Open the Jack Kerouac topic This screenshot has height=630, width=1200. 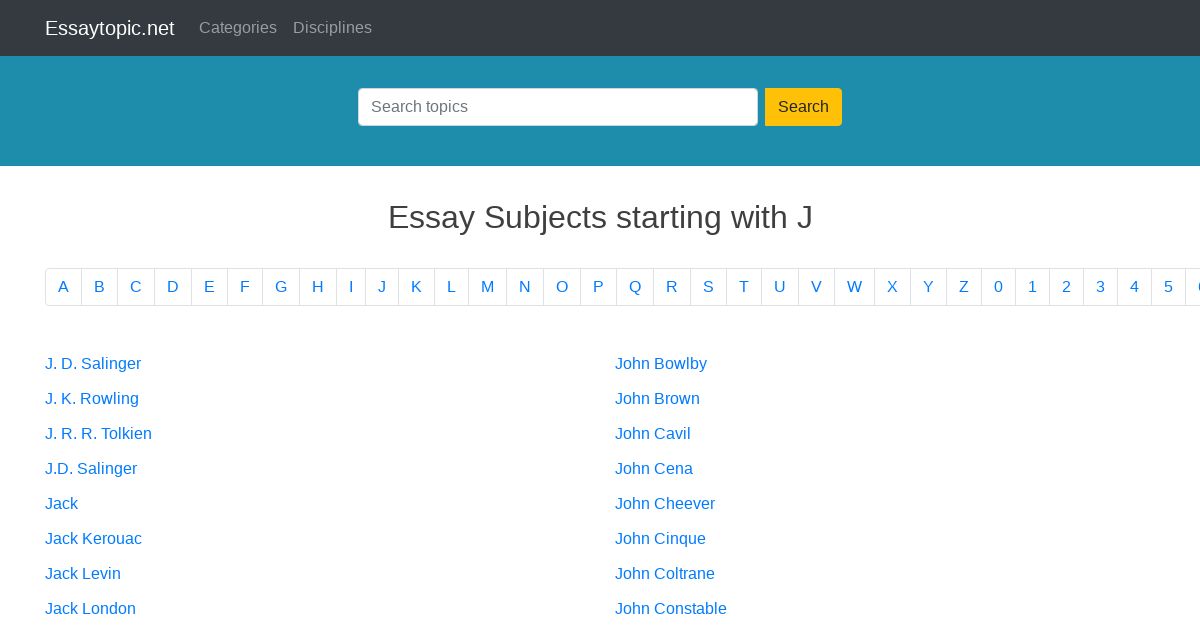point(93,539)
